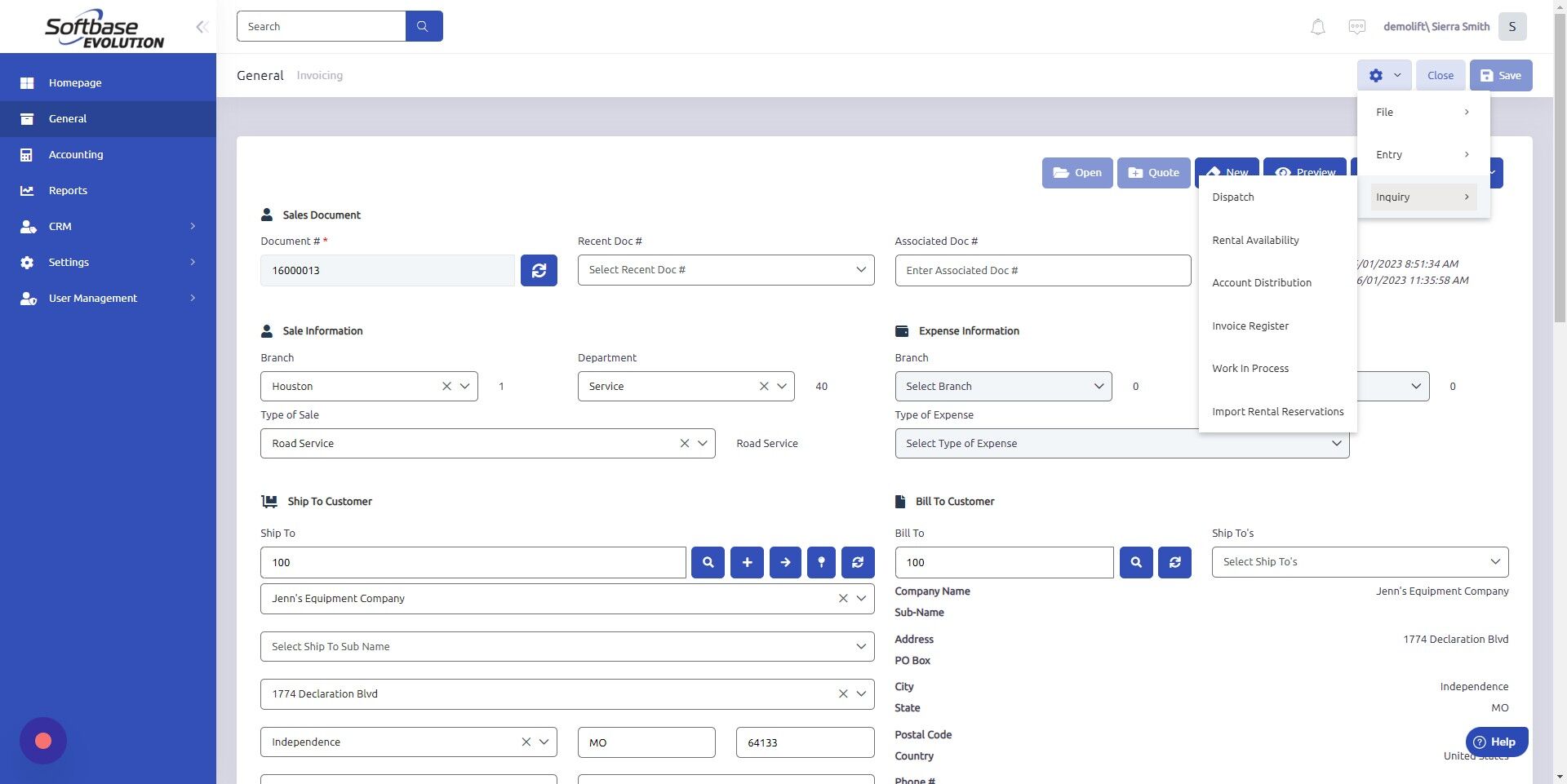
Task: Open user avatar S menu
Action: point(1512,26)
